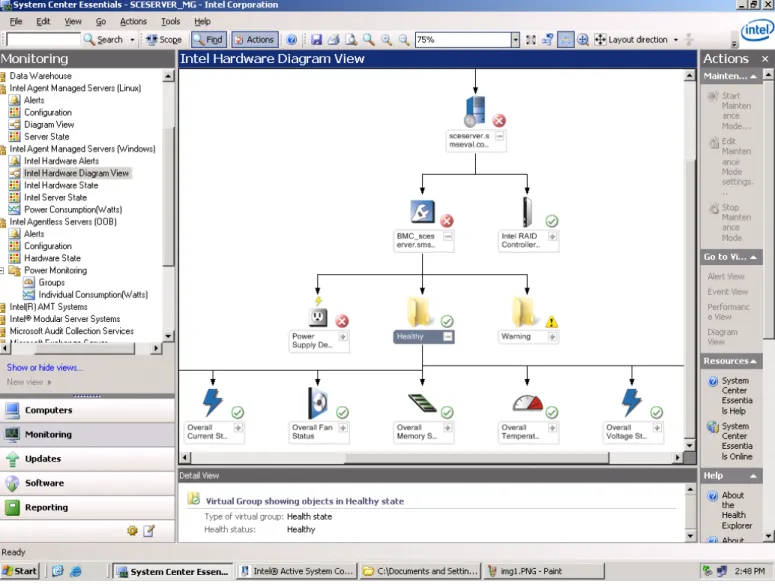Screen dimensions: 775x584
Task: Click the magnifier Zoom tool icon
Action: (369, 40)
